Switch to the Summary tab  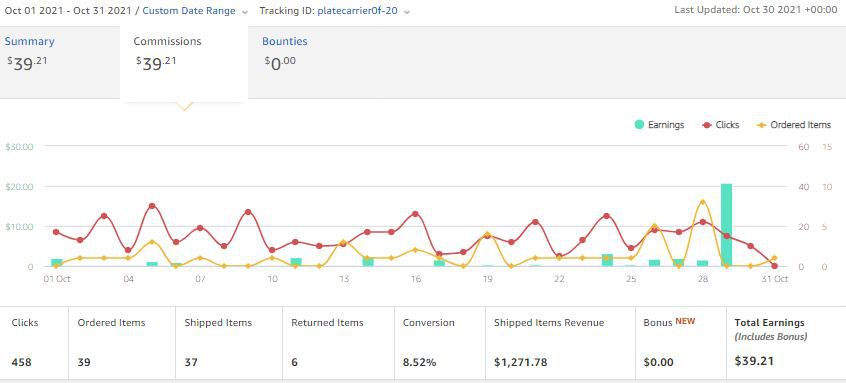(x=30, y=41)
